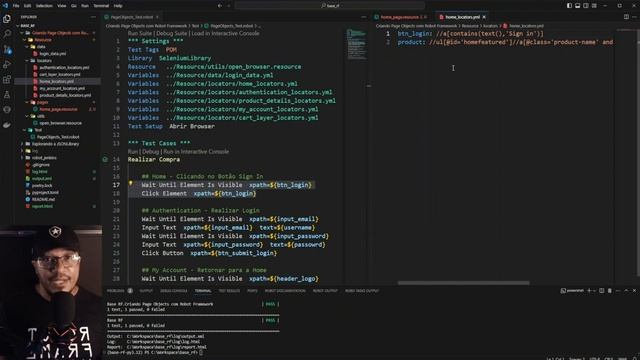Open the Help menu
Viewport: 640px width, 360px height.
(118, 6)
